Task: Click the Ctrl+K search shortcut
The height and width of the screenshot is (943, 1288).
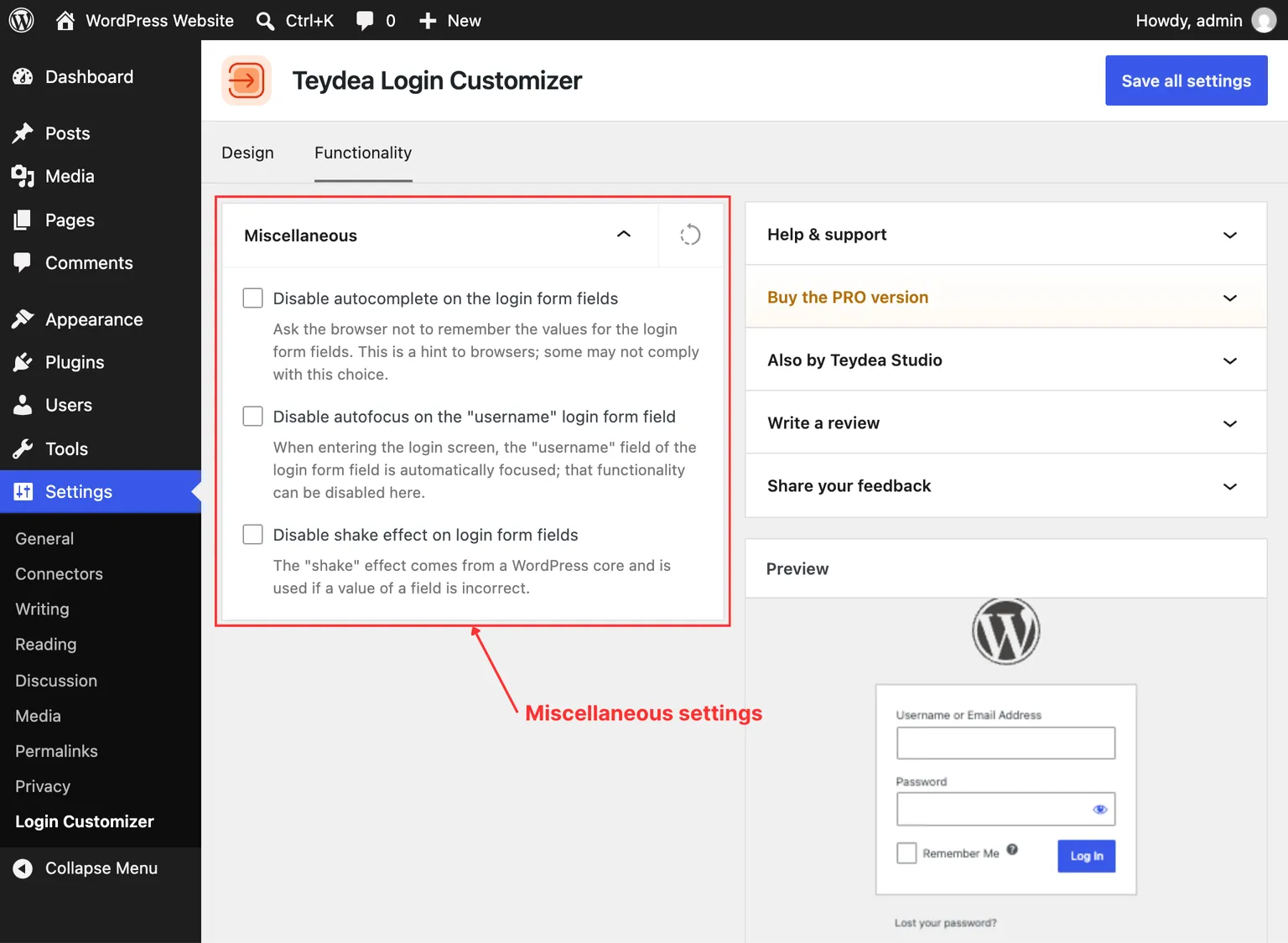Action: (309, 20)
